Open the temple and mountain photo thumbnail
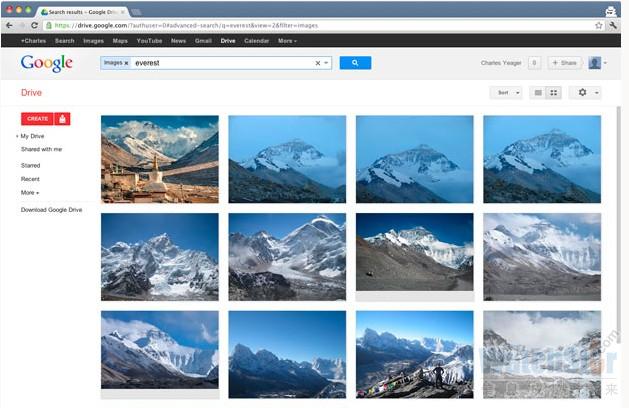 [x=159, y=159]
